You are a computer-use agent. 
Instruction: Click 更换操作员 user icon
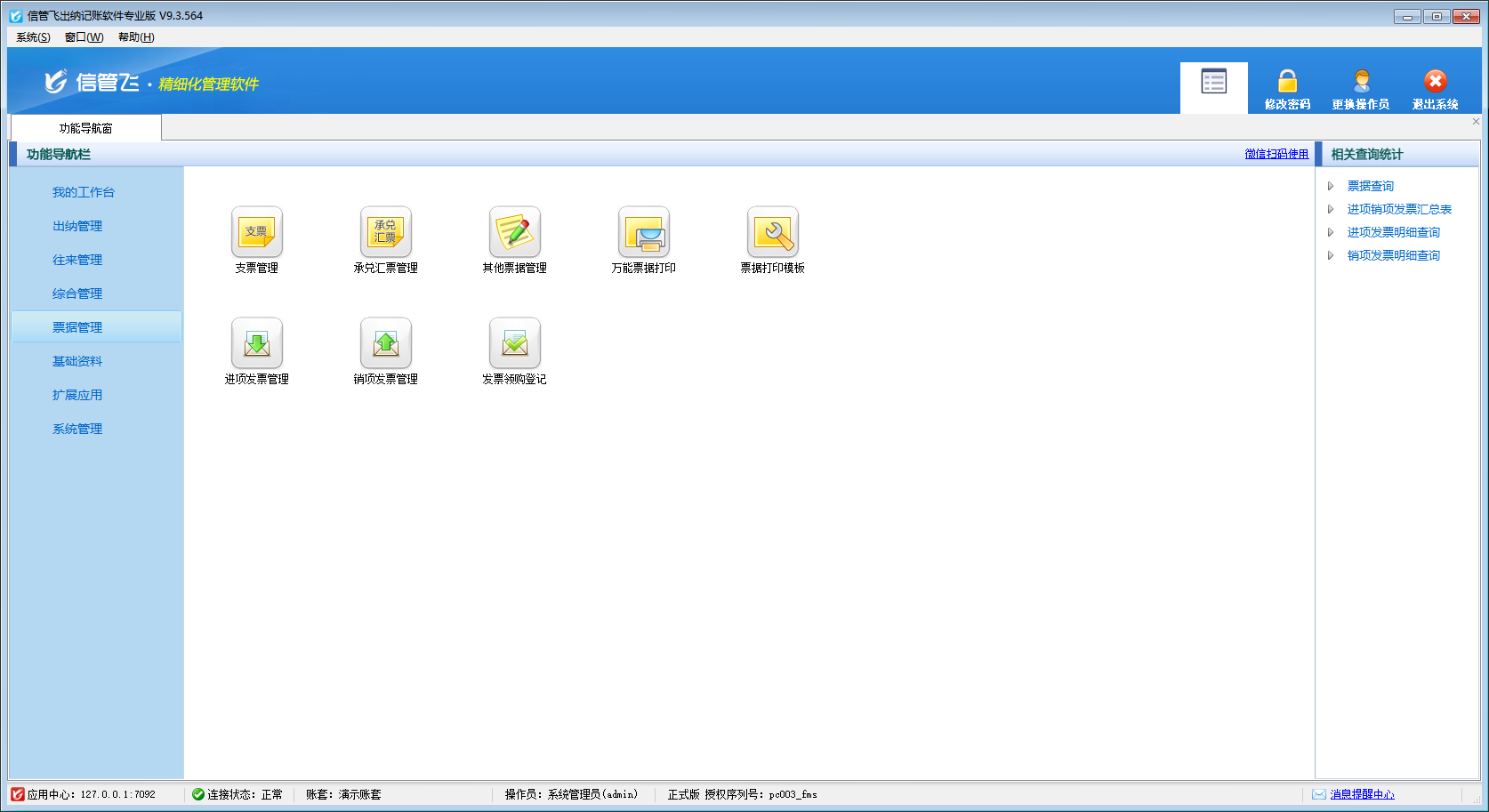coord(1361,82)
